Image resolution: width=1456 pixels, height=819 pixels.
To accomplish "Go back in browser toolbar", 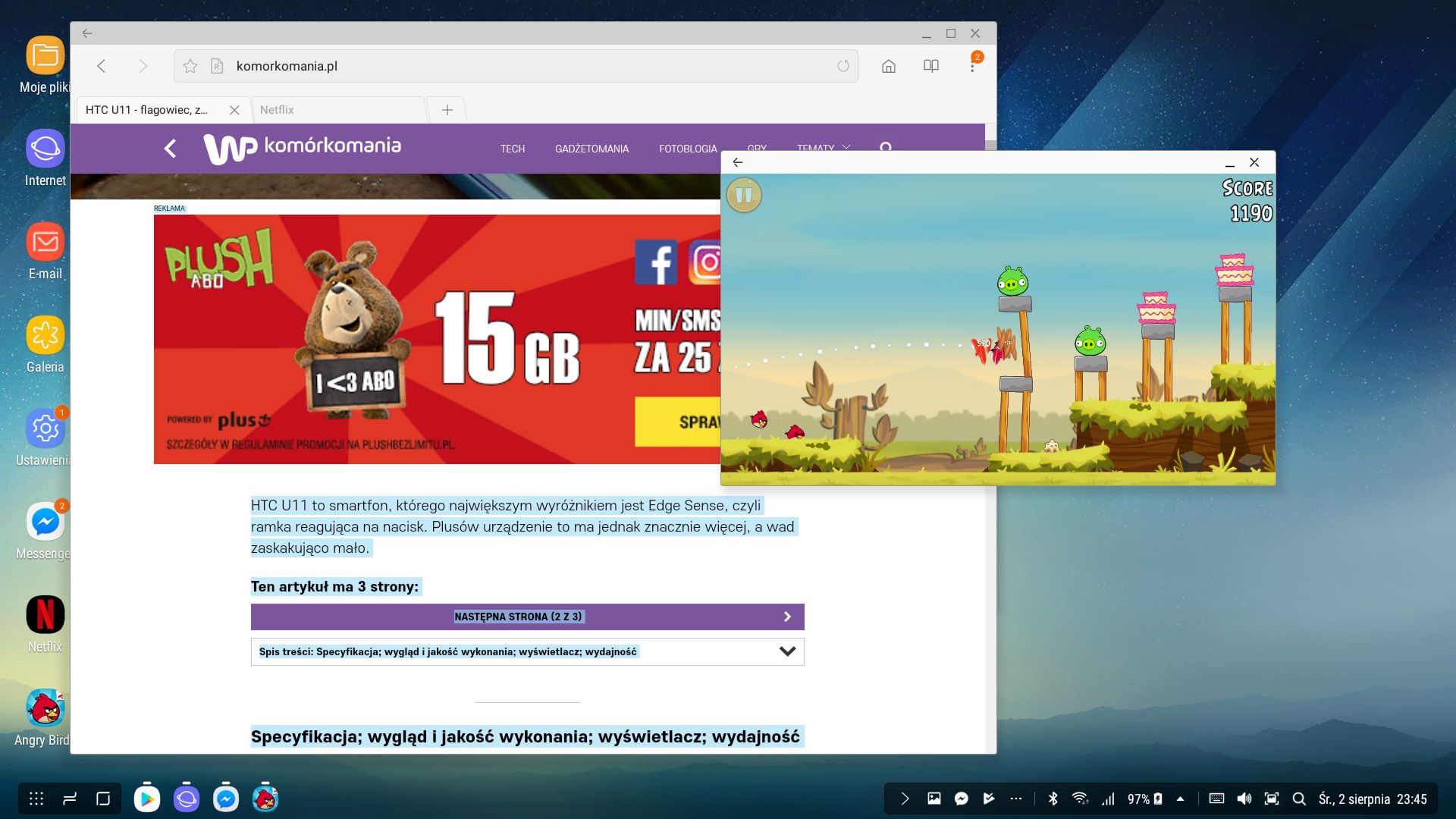I will pyautogui.click(x=102, y=66).
